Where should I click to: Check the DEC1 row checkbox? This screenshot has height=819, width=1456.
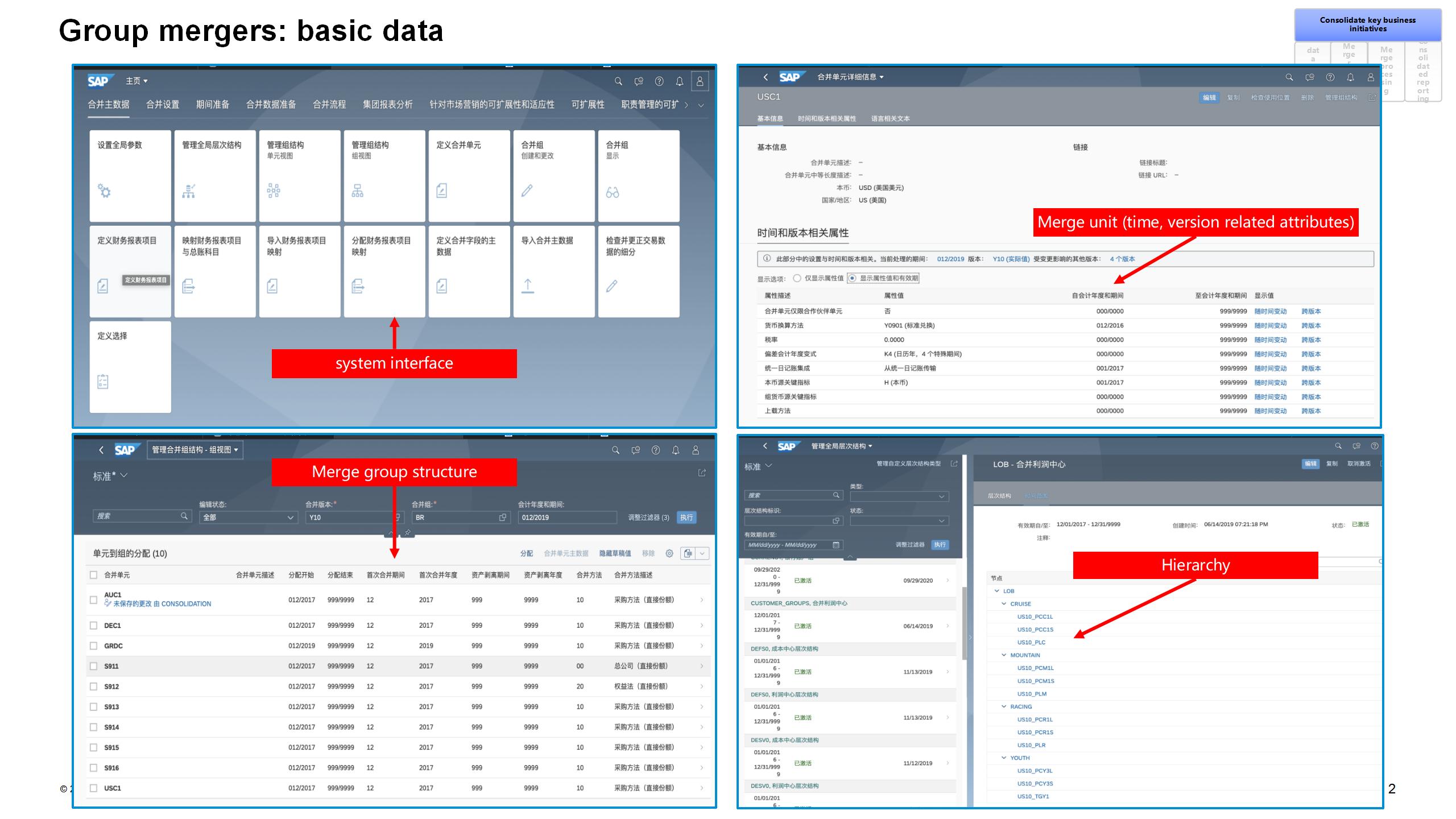[x=94, y=626]
